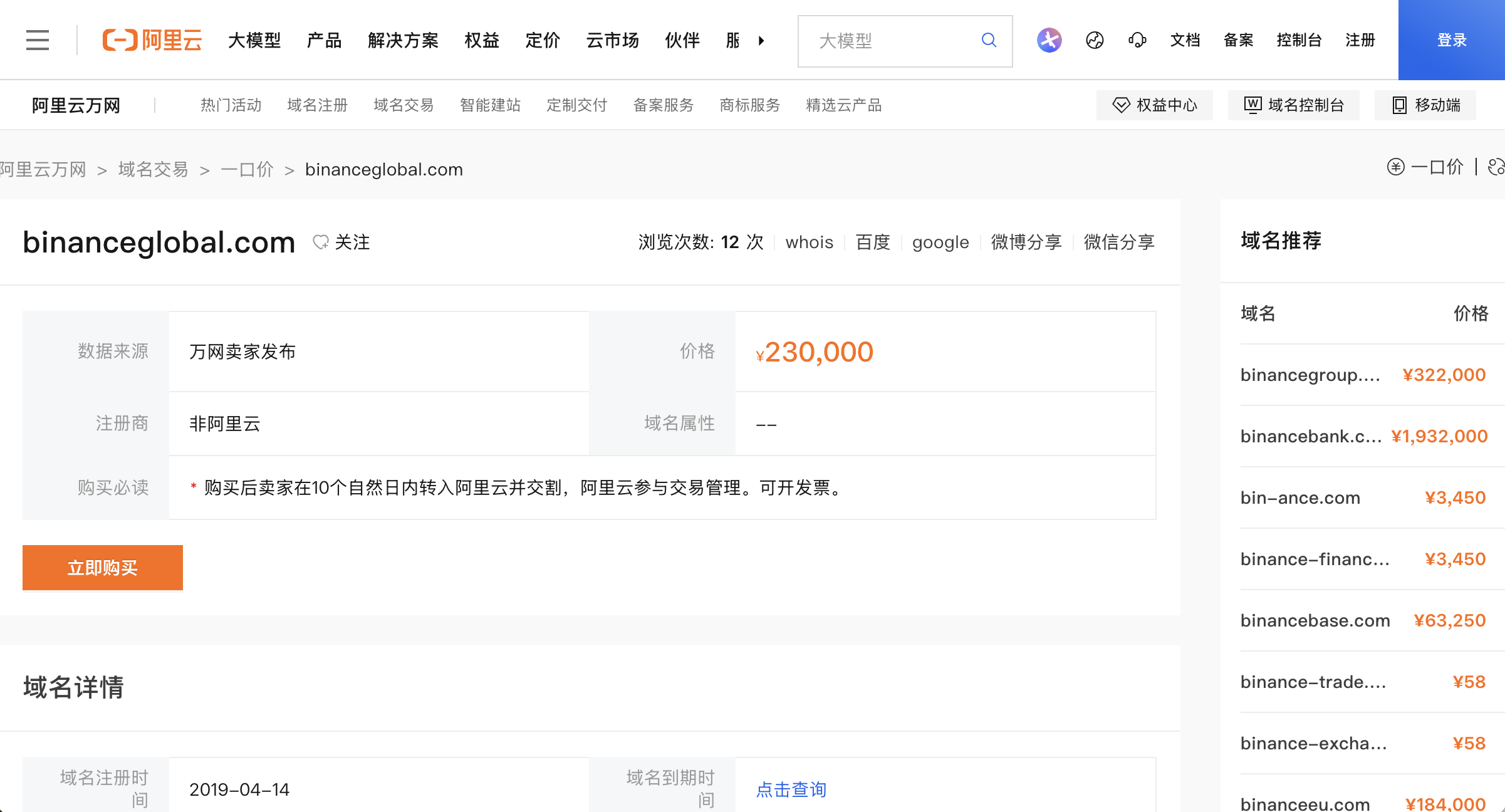Open the 定制交付 tab
Viewport: 1505px width, 812px height.
tap(577, 105)
